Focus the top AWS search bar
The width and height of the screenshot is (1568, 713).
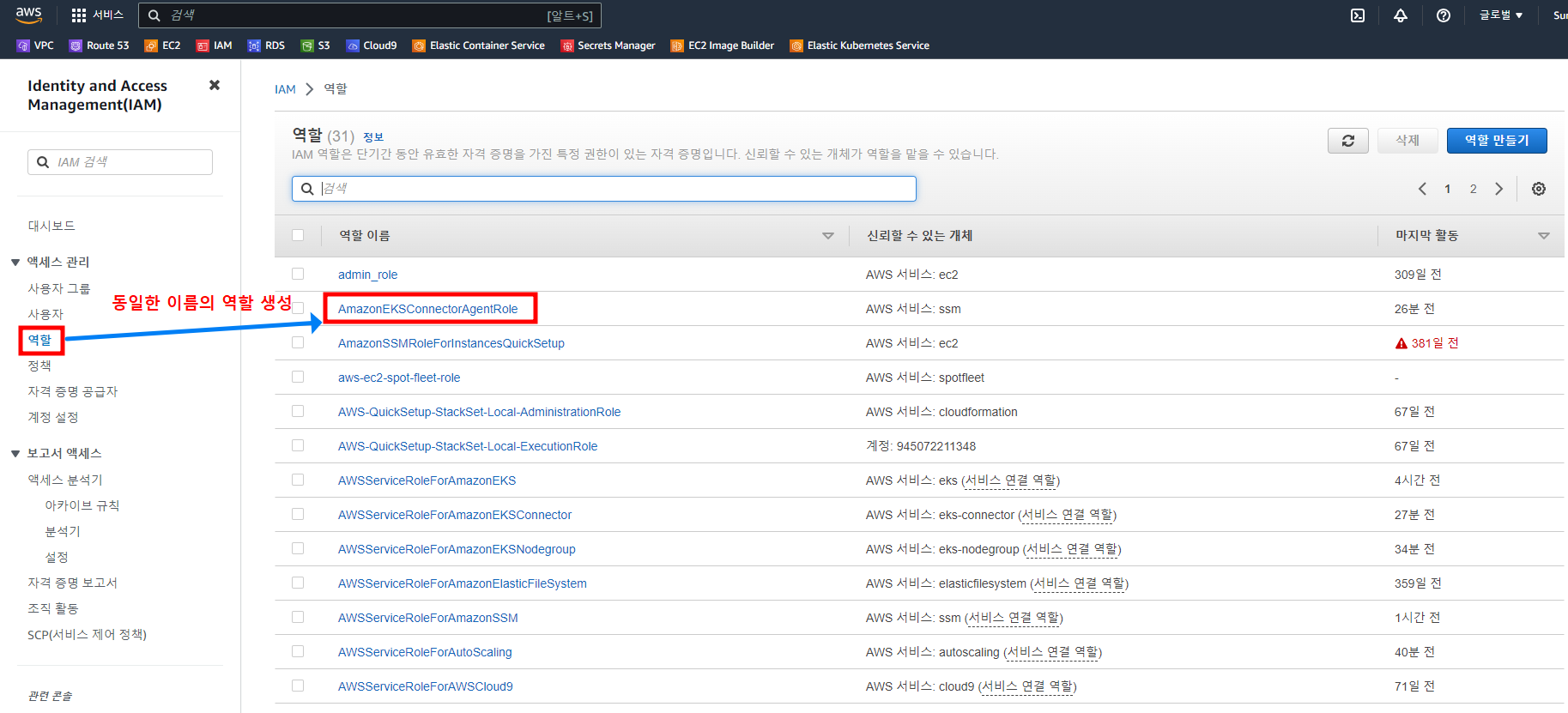tap(370, 15)
